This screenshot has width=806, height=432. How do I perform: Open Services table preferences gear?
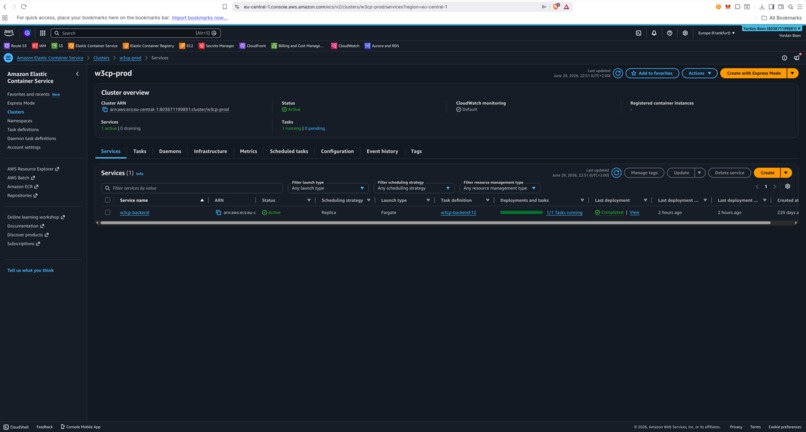point(787,186)
